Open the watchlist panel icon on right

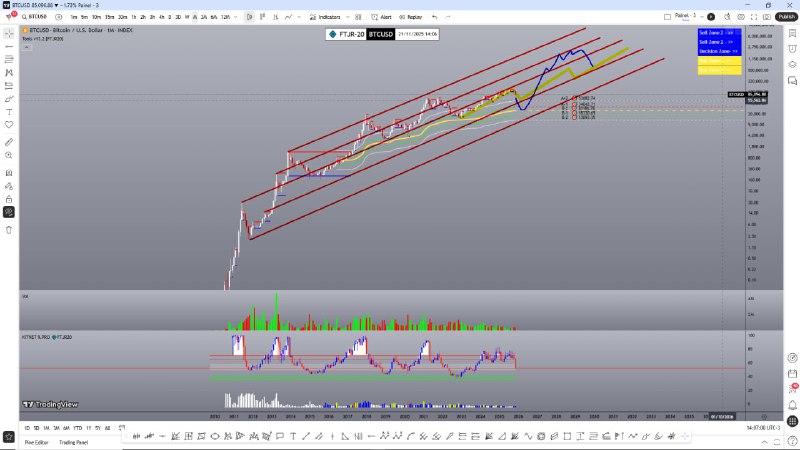pos(792,32)
